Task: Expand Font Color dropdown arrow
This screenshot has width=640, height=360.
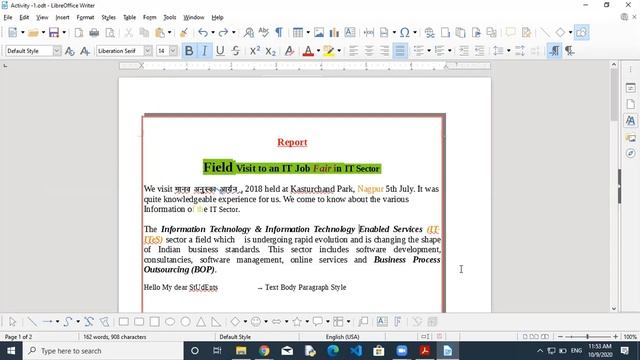Action: click(318, 51)
